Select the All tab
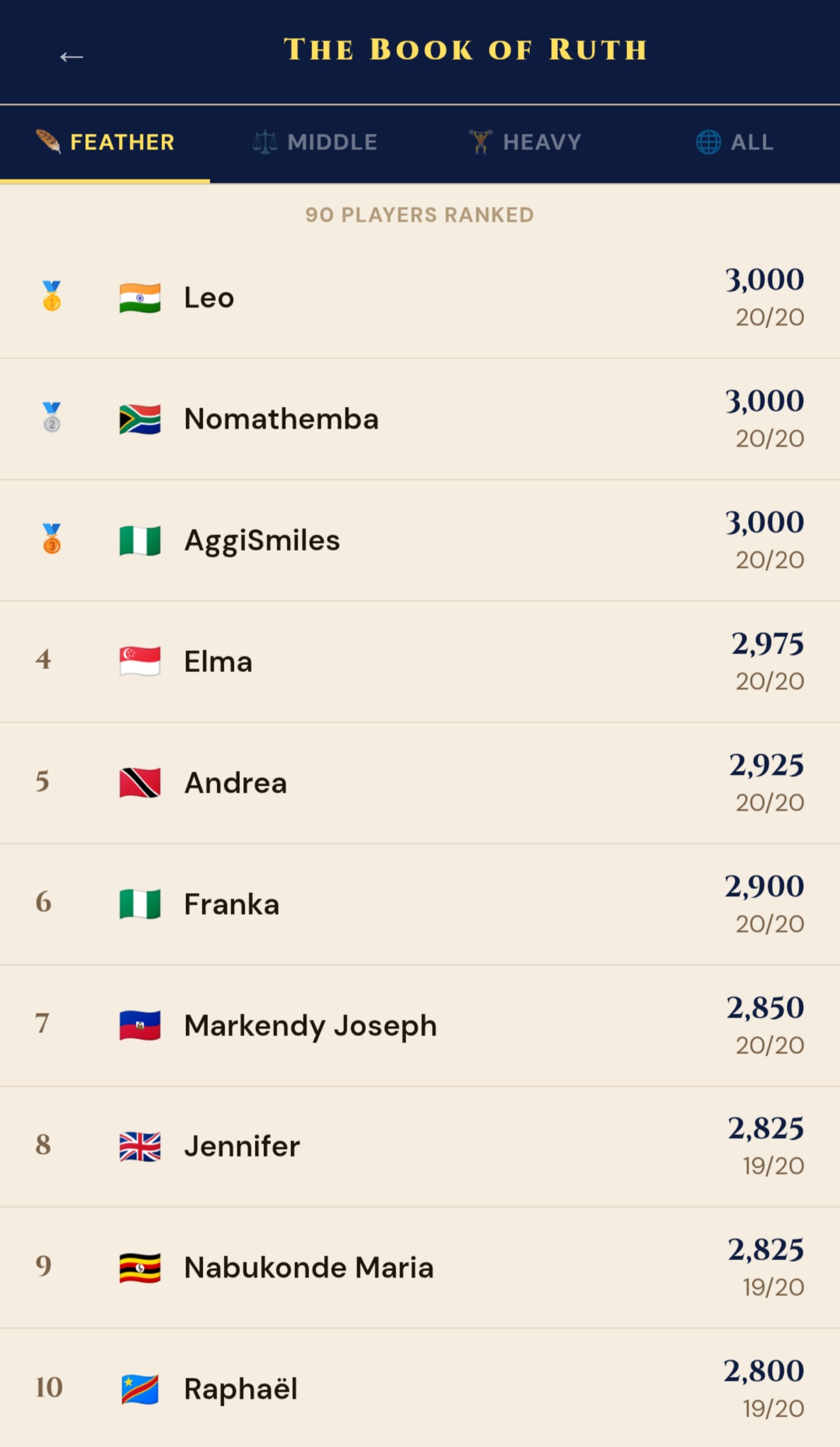 [x=735, y=142]
